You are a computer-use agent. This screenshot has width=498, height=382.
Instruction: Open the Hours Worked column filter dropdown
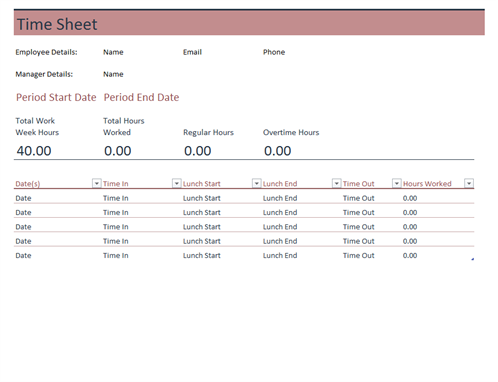(x=469, y=183)
